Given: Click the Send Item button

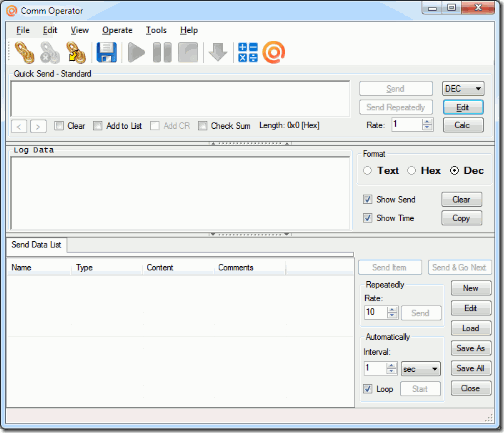Looking at the screenshot, I should [390, 267].
